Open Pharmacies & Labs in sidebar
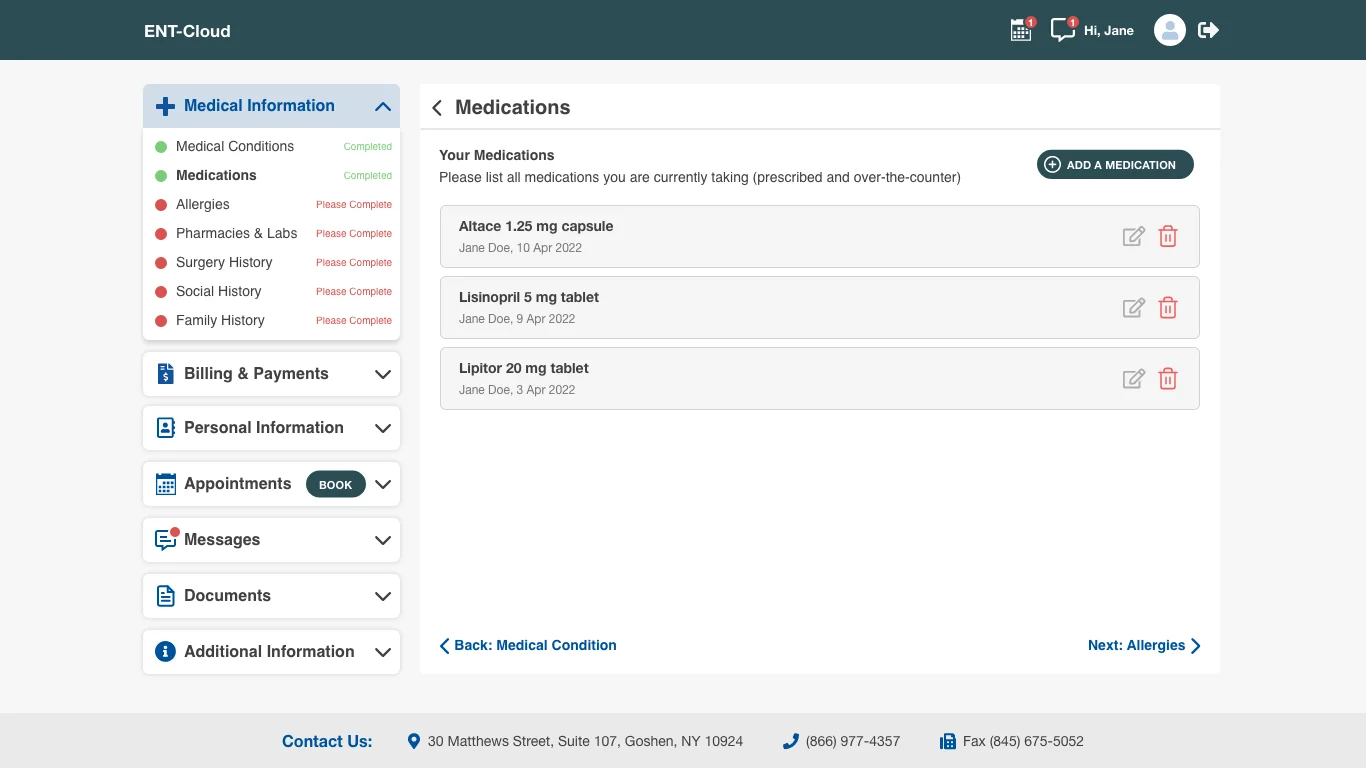Image resolution: width=1366 pixels, height=768 pixels. (x=236, y=233)
